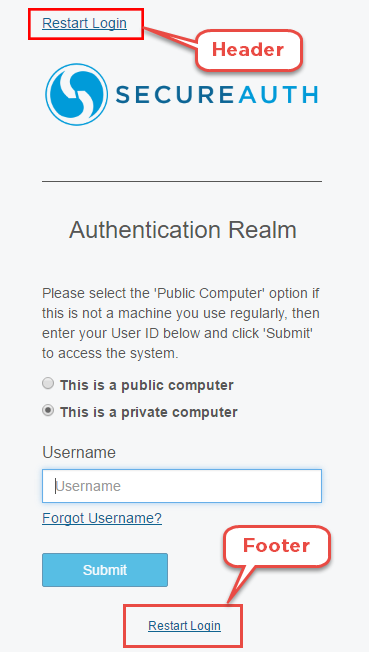Select the public computer radio button

pyautogui.click(x=49, y=383)
